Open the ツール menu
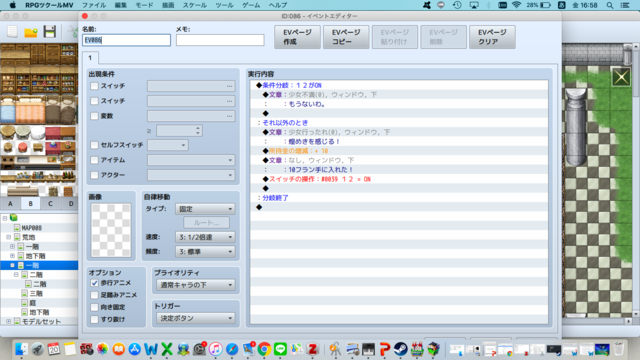The height and width of the screenshot is (360, 640). pos(224,5)
